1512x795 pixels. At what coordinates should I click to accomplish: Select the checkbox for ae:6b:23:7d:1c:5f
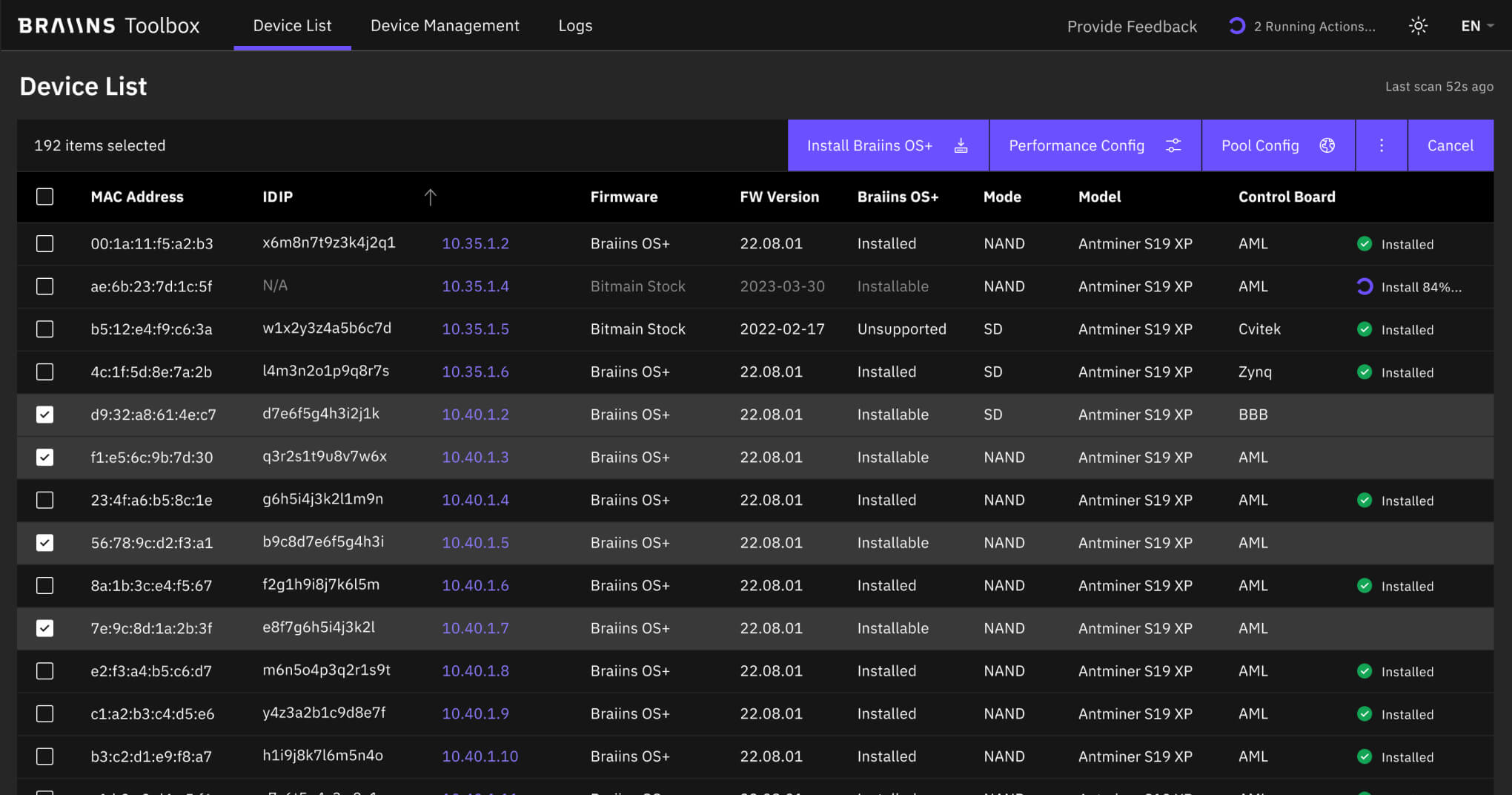coord(45,286)
